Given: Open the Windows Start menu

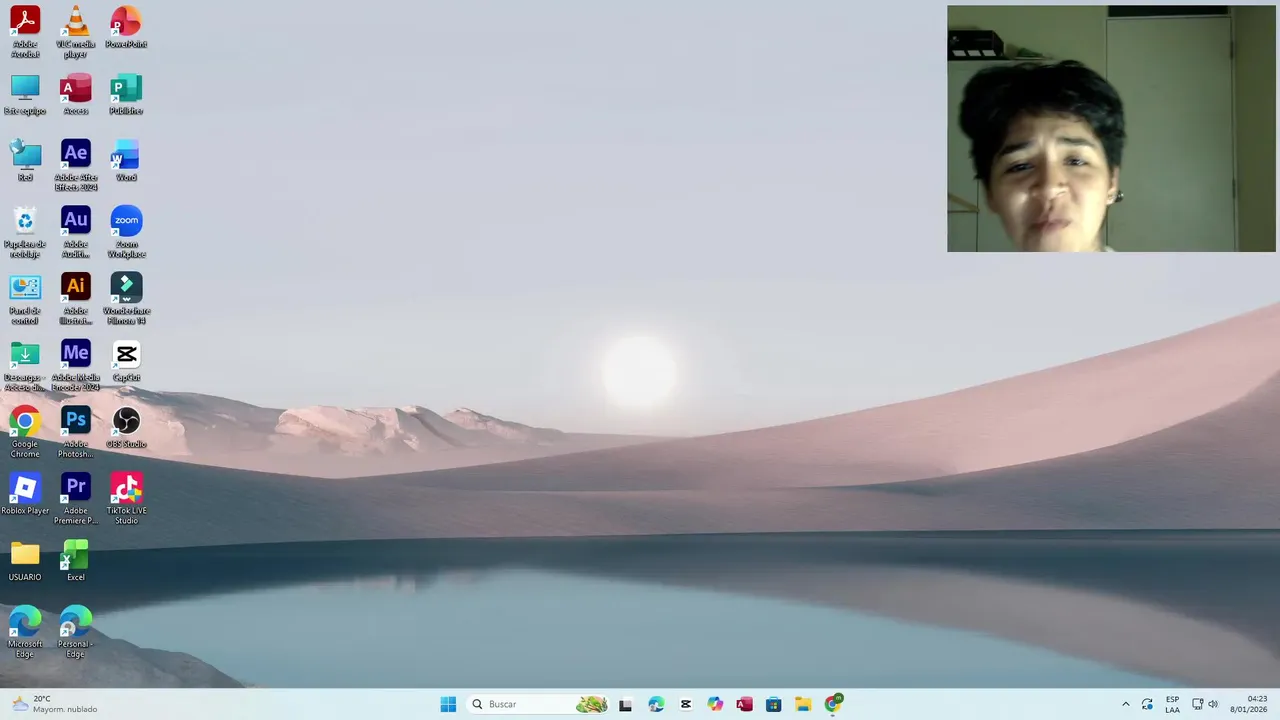Looking at the screenshot, I should [448, 704].
